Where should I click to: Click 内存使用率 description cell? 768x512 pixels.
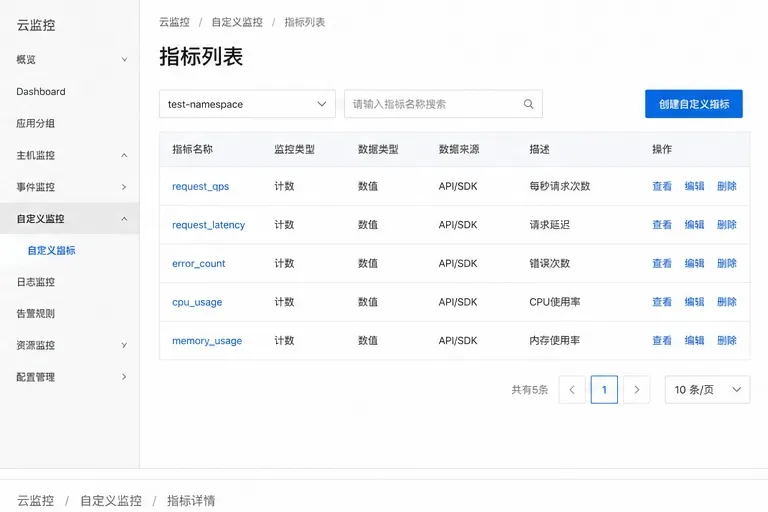point(555,341)
